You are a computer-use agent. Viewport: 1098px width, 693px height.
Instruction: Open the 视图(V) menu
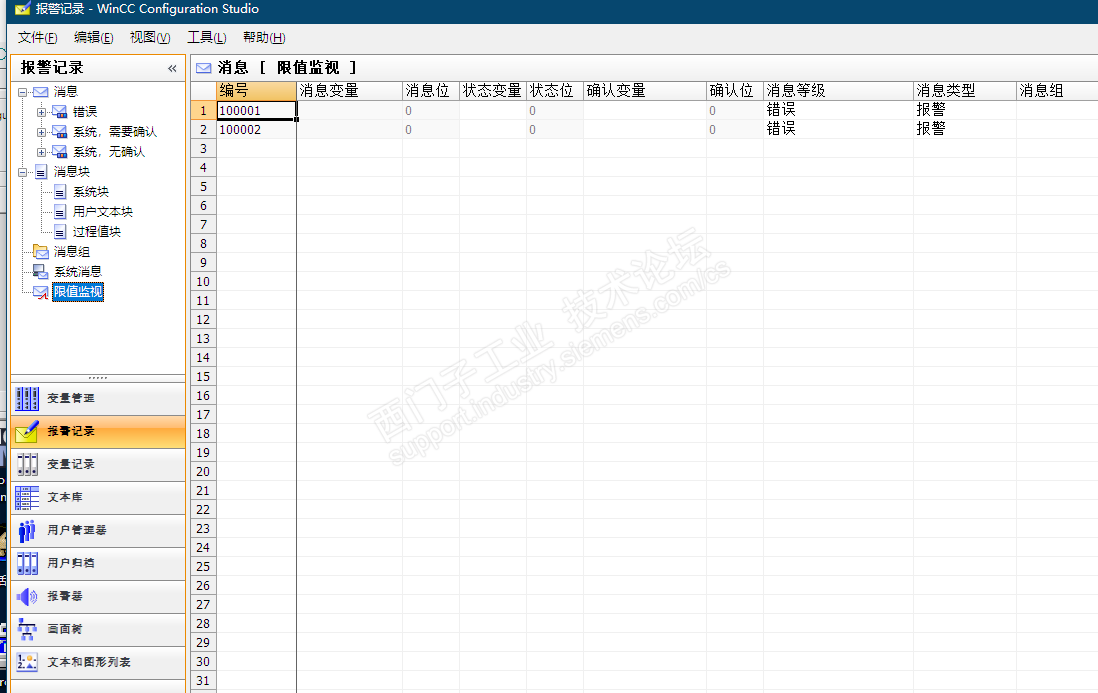point(150,38)
